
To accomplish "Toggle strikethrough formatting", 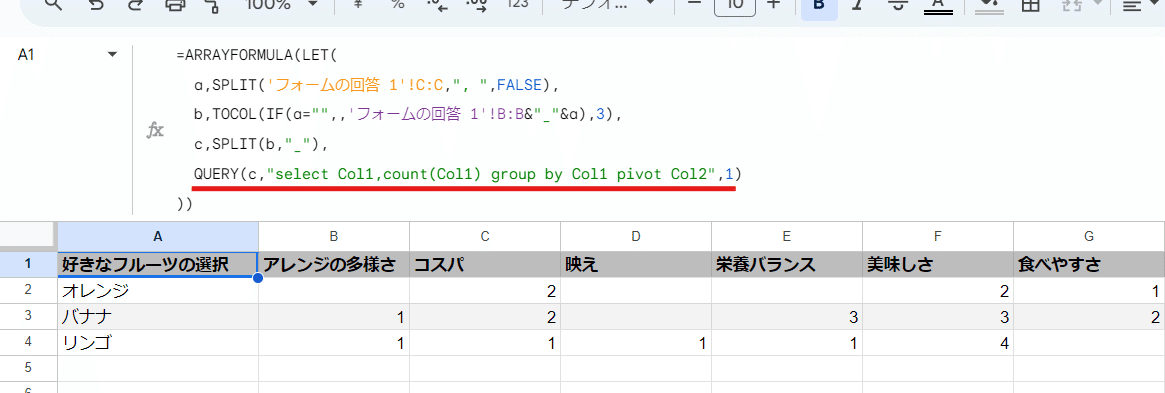I will pos(898,4).
